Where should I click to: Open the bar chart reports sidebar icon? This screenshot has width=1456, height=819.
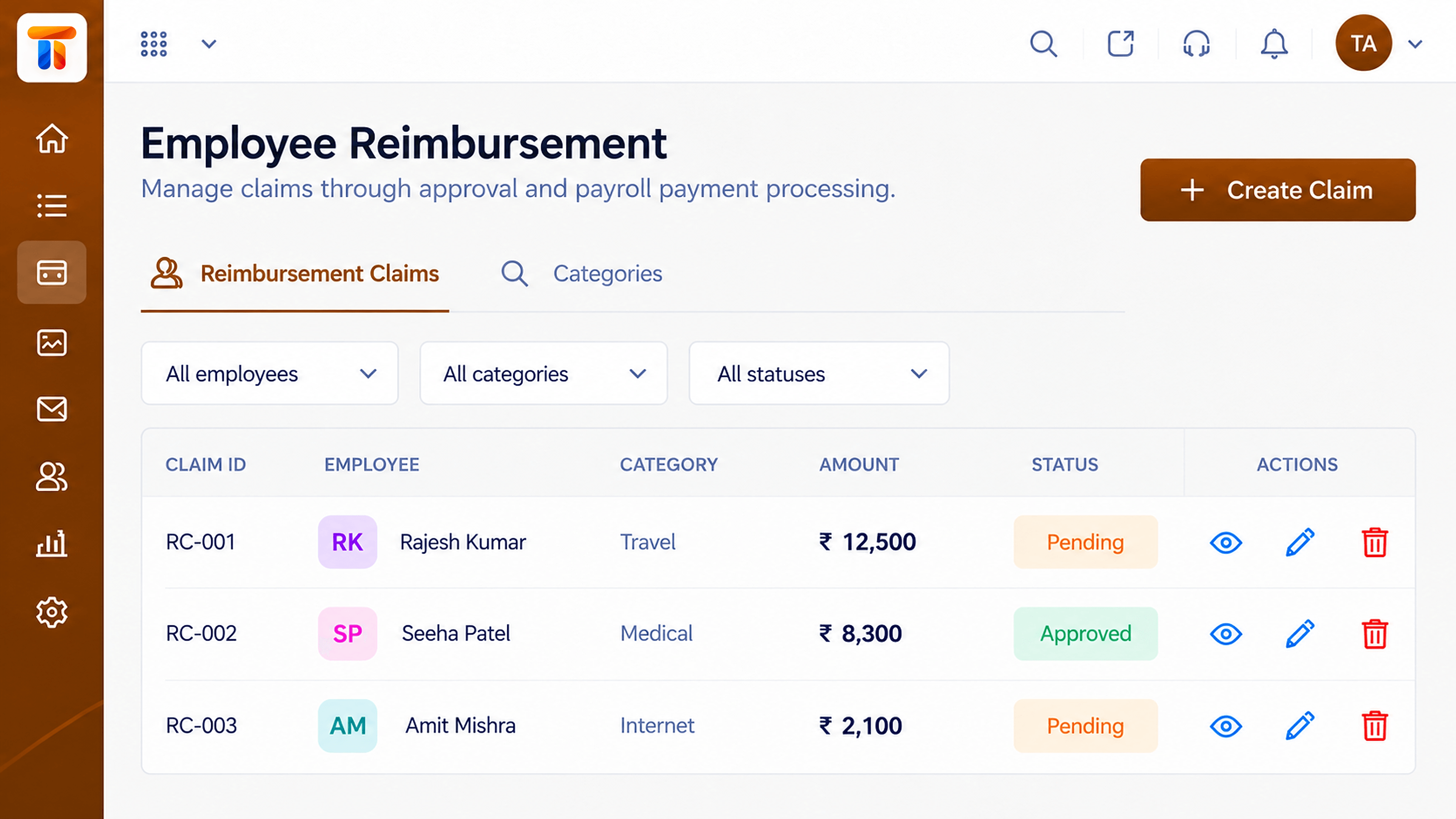(52, 544)
